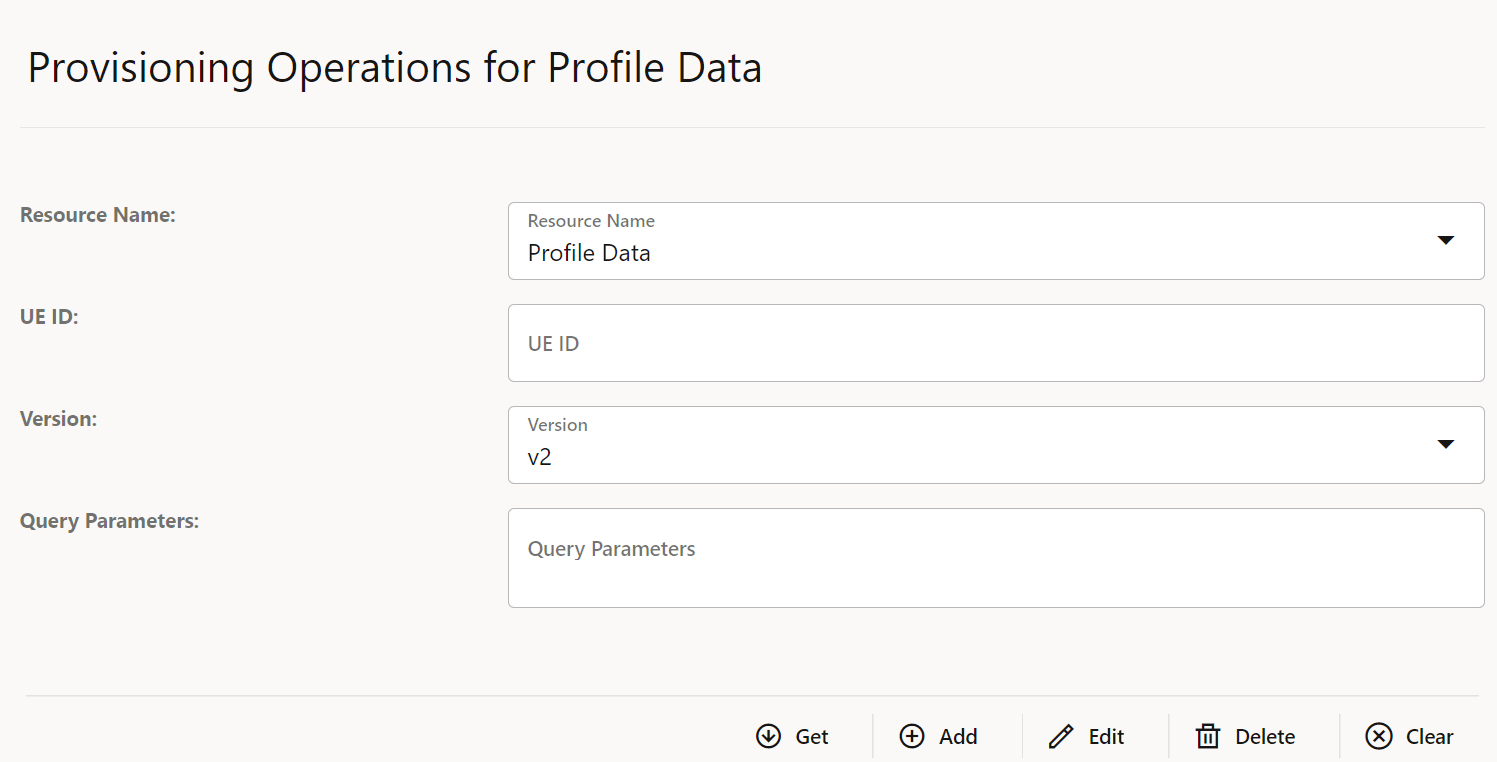The image size is (1497, 762).
Task: Click the Edit button
Action: [x=1086, y=736]
